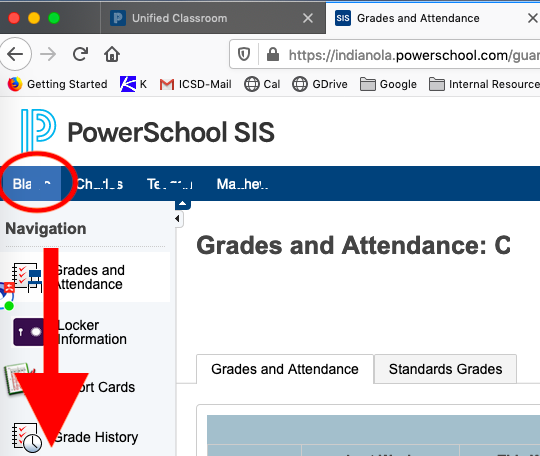The height and width of the screenshot is (456, 540).
Task: Click the purple locker icon
Action: point(29,332)
